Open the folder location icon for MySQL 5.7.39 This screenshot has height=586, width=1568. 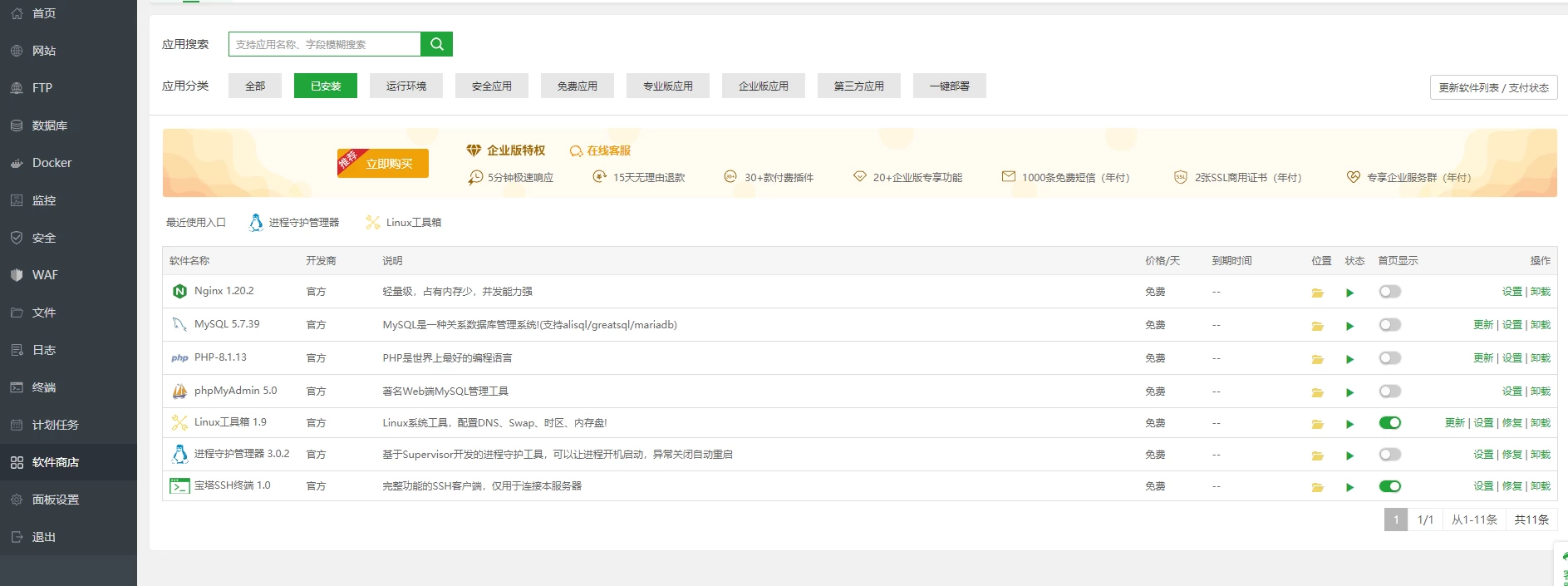(x=1317, y=326)
